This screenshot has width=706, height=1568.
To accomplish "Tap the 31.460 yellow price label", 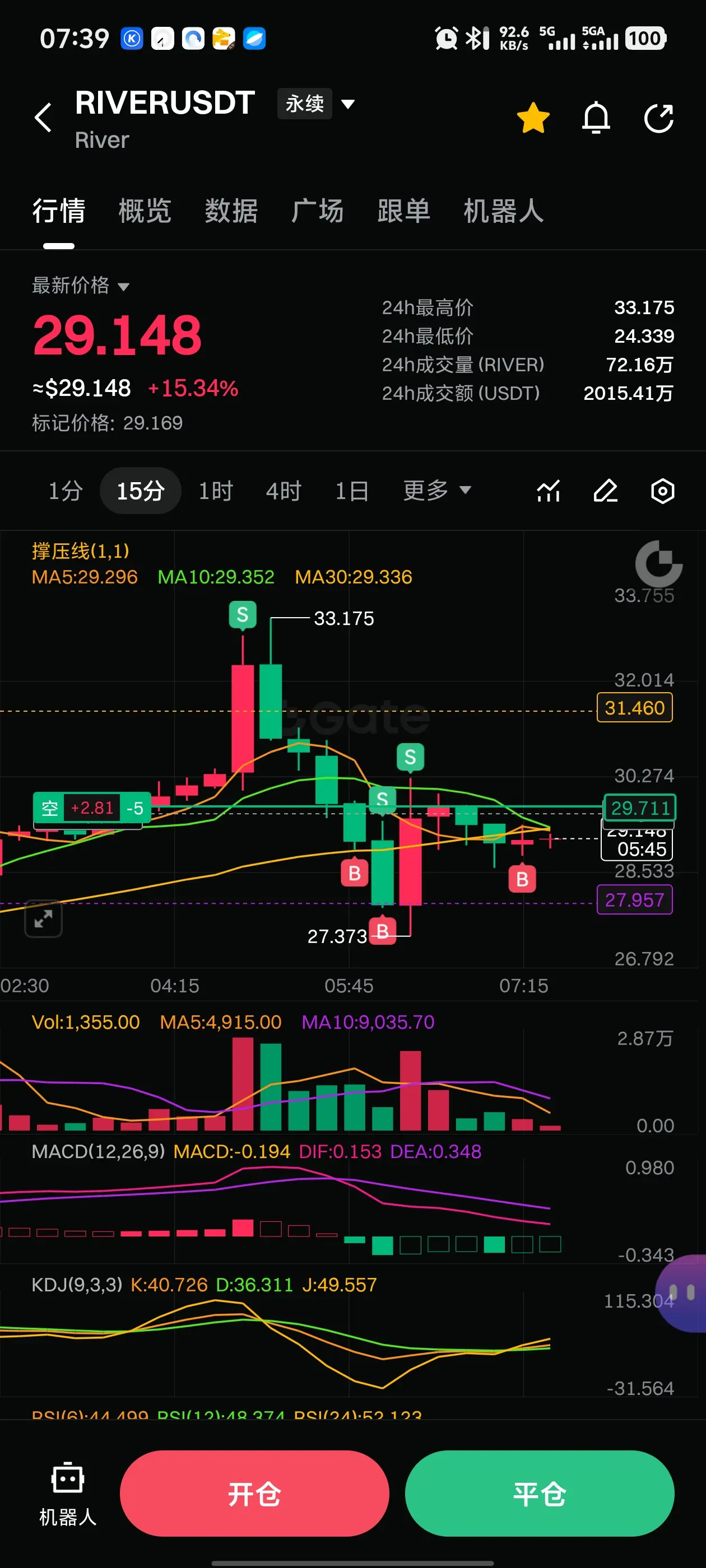I will pos(635,708).
